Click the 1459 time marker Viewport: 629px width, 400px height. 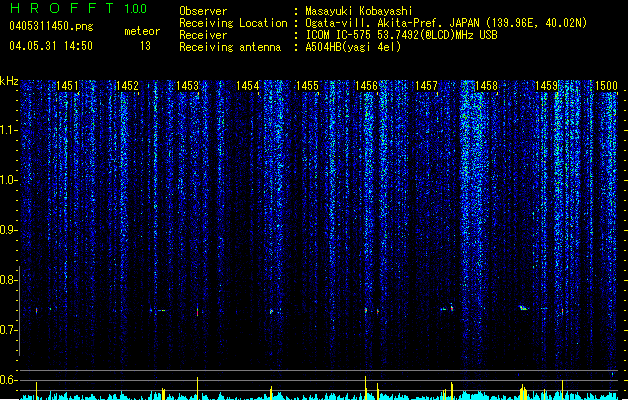coord(546,86)
